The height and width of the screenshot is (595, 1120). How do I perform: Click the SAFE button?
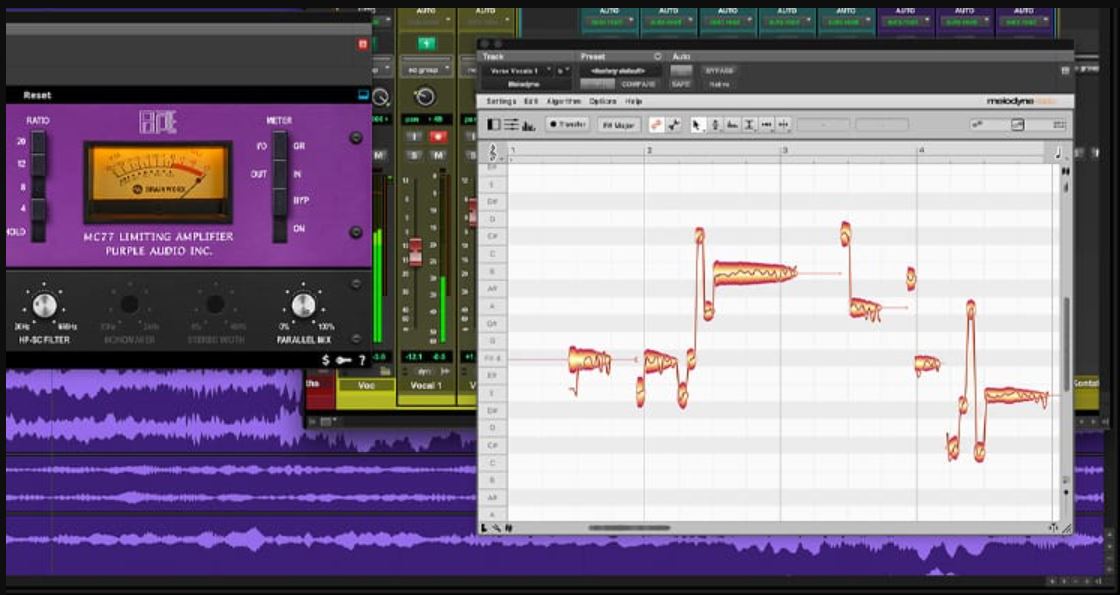(681, 84)
